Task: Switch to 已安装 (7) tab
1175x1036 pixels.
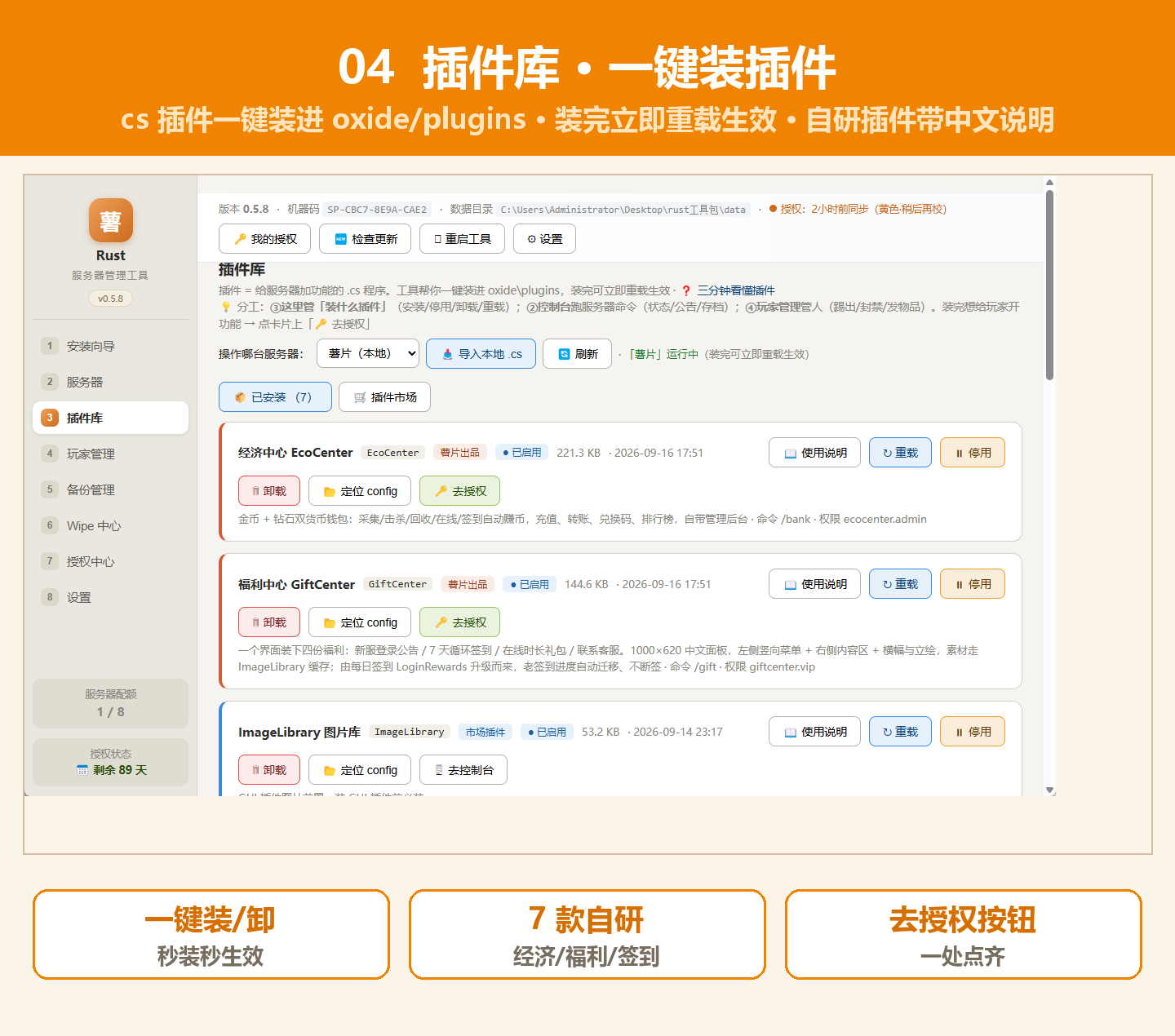Action: [275, 397]
